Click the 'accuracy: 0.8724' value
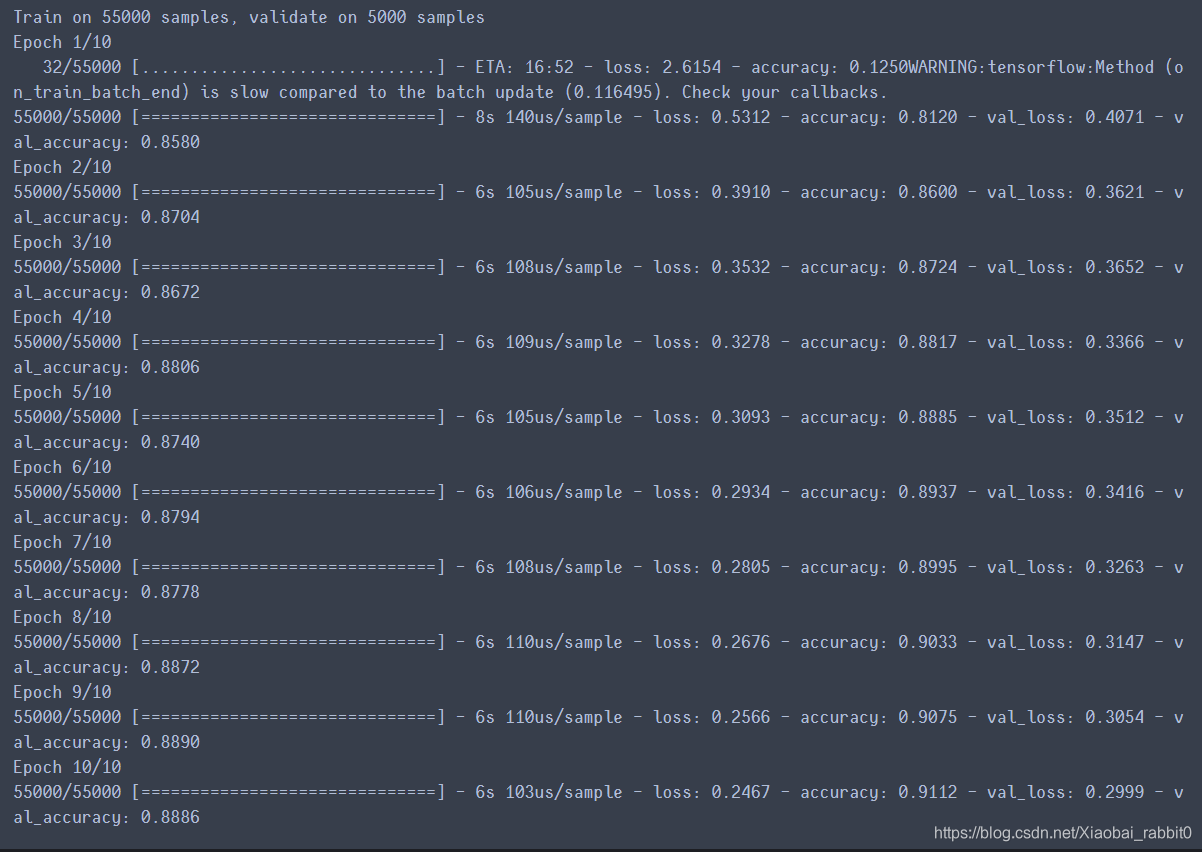The height and width of the screenshot is (852, 1202). click(x=878, y=267)
